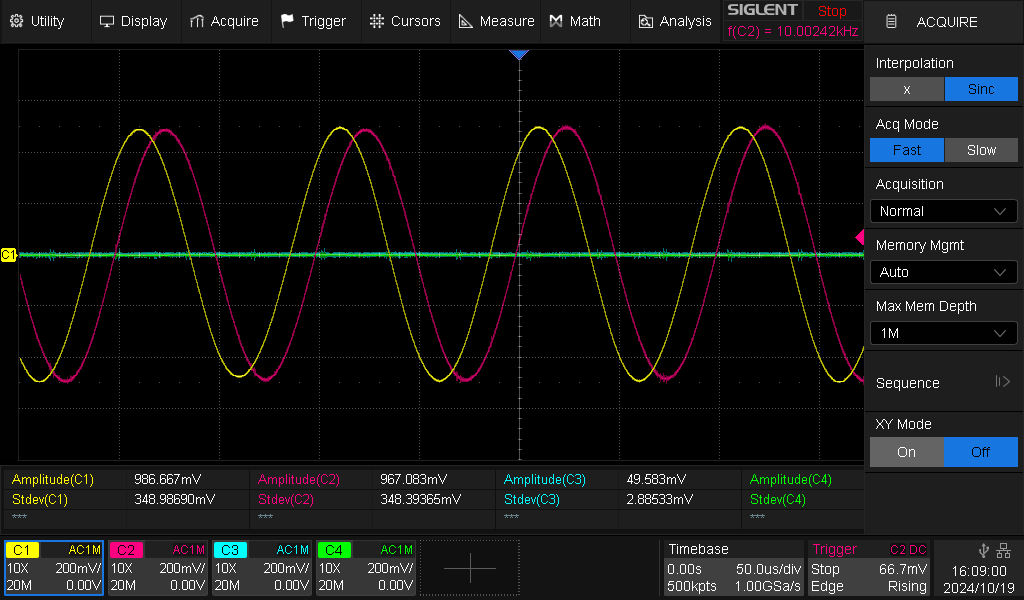Click the 49.583mV amplitude value
The width and height of the screenshot is (1024, 600).
656,479
